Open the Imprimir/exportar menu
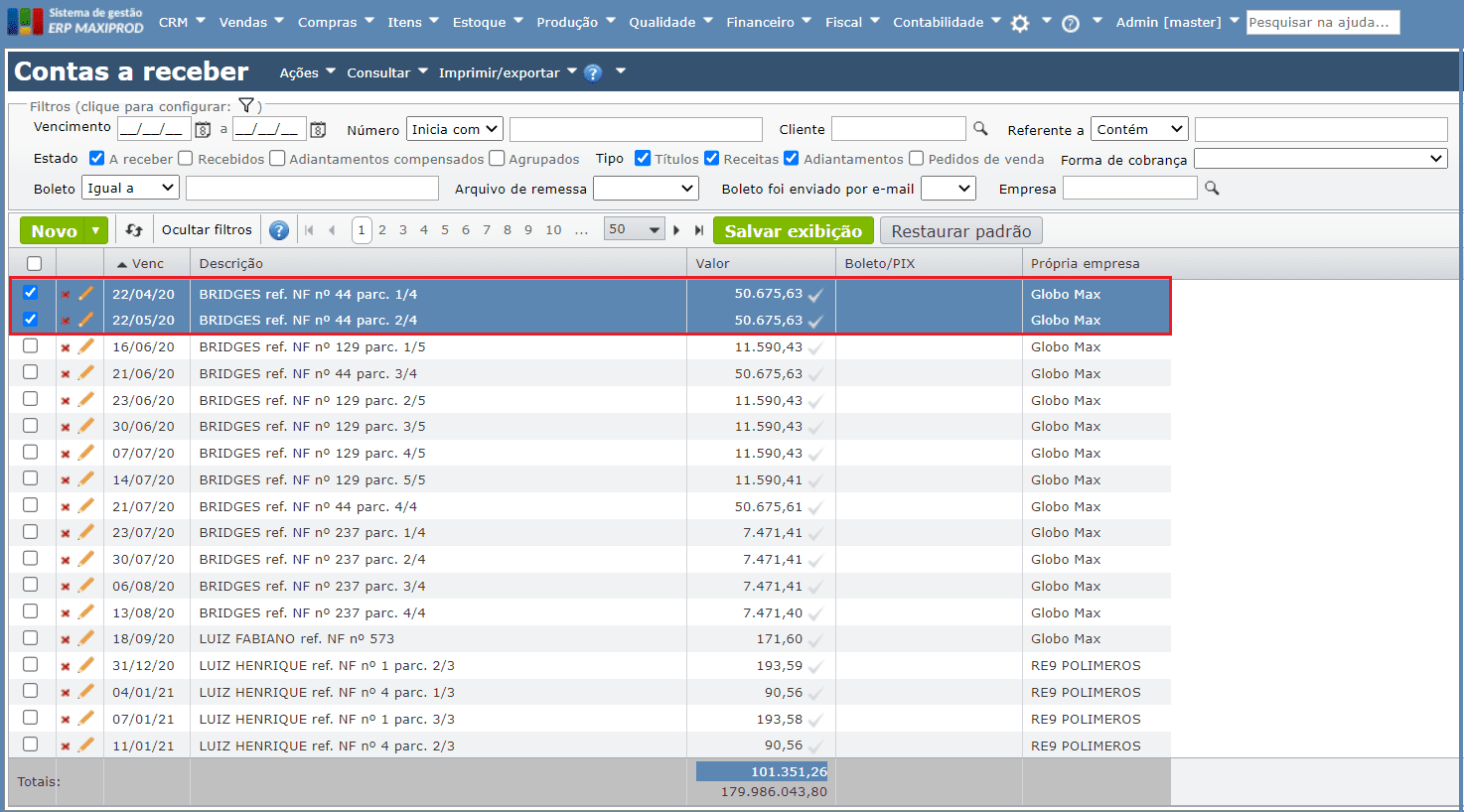This screenshot has height=812, width=1464. (x=507, y=72)
